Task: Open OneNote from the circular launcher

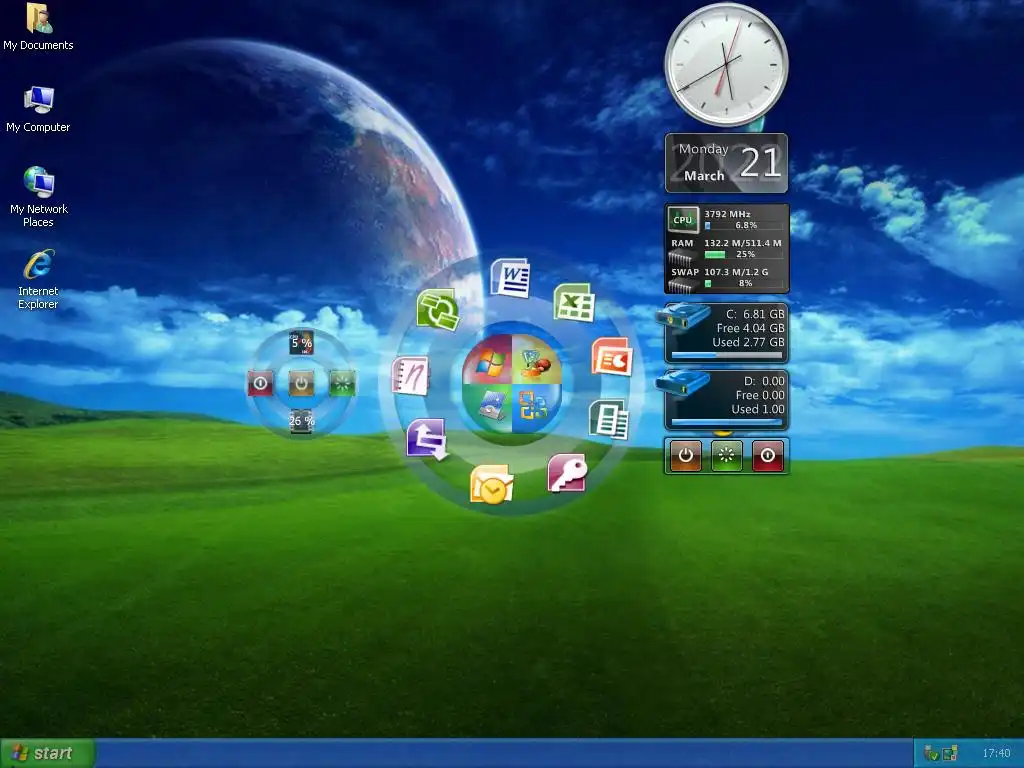Action: click(x=410, y=376)
